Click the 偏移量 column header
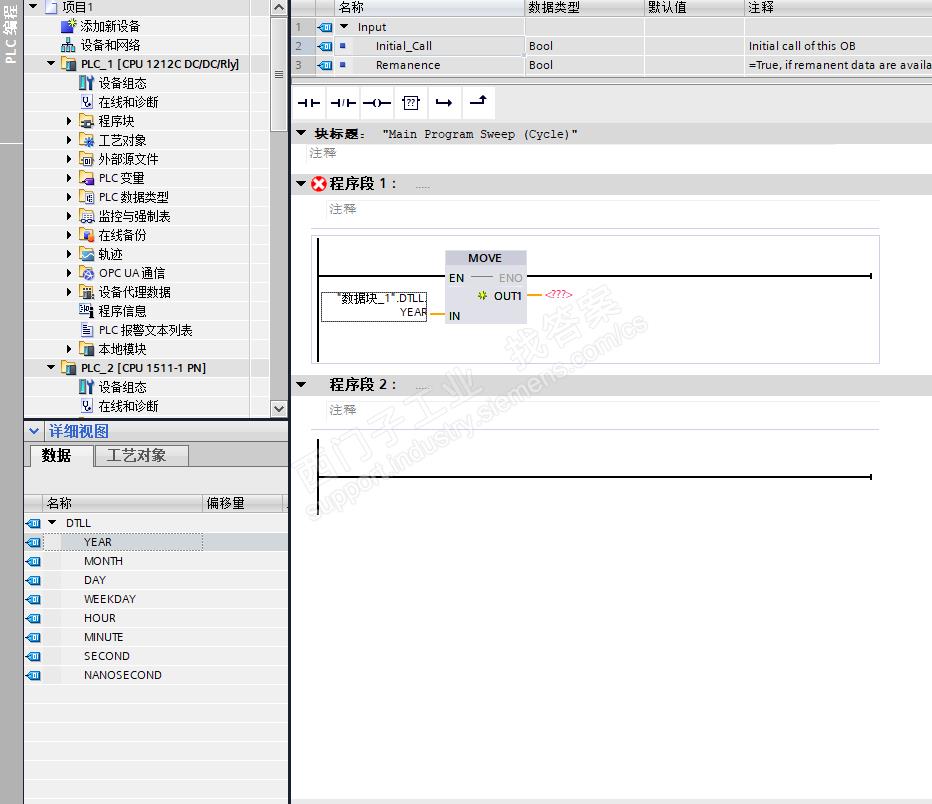This screenshot has height=804, width=932. click(x=243, y=503)
